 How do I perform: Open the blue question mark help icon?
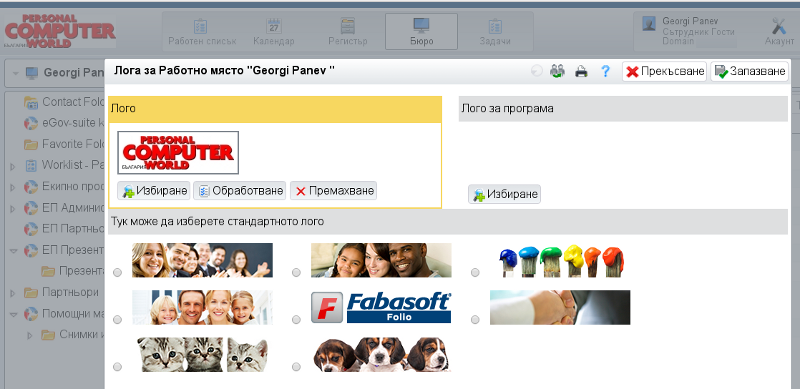coord(605,71)
